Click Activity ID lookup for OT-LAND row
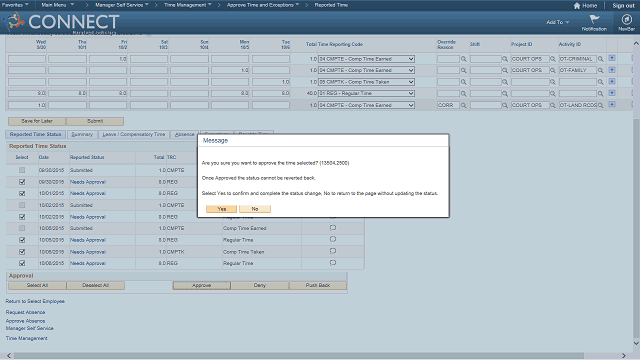This screenshot has width=640, height=360. 600,105
